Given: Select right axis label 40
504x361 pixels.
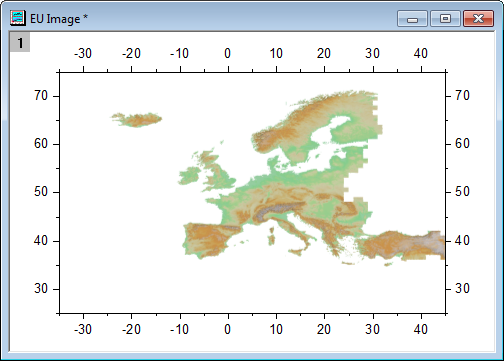Looking at the screenshot, I should [x=463, y=240].
